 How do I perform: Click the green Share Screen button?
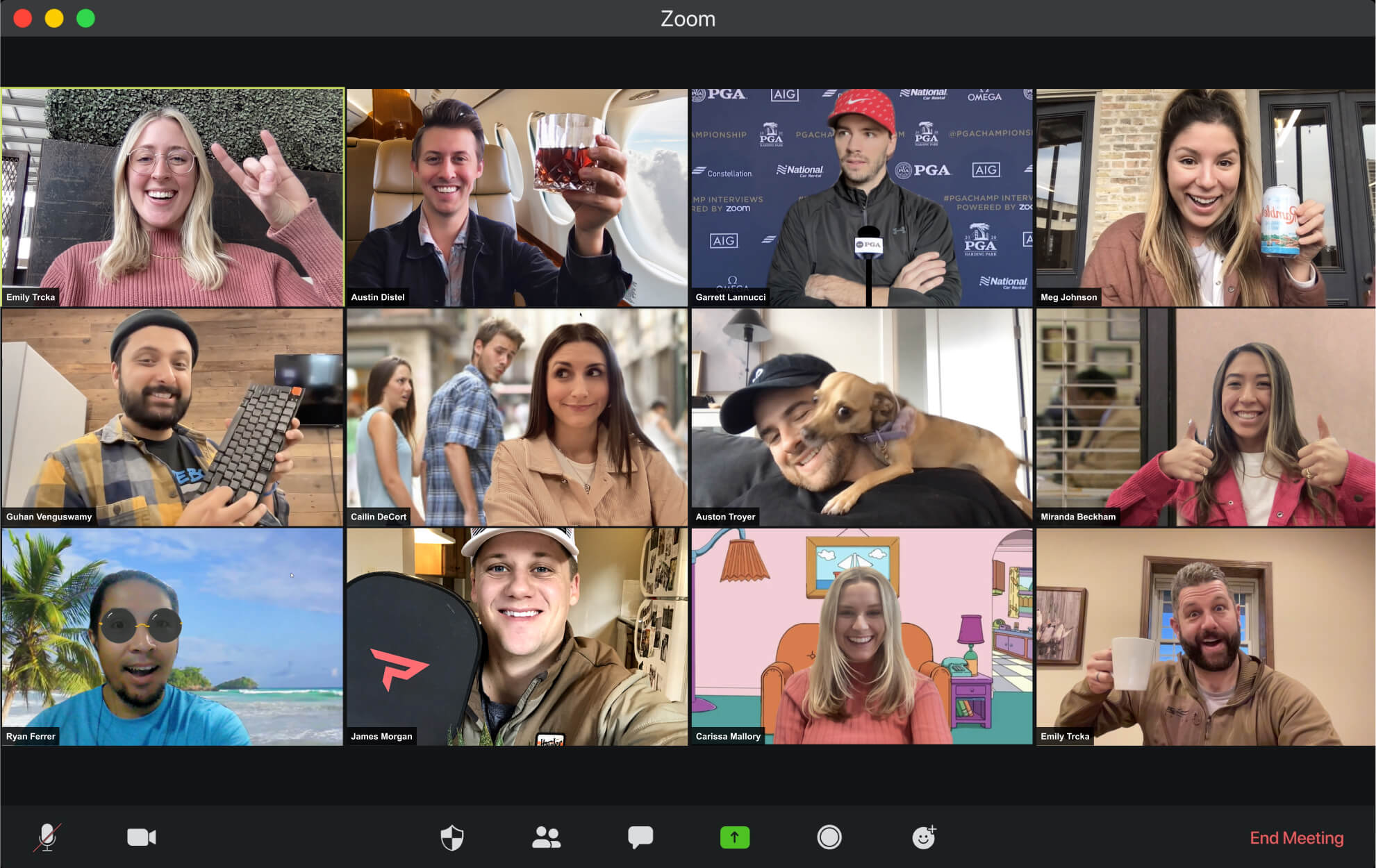[x=735, y=837]
